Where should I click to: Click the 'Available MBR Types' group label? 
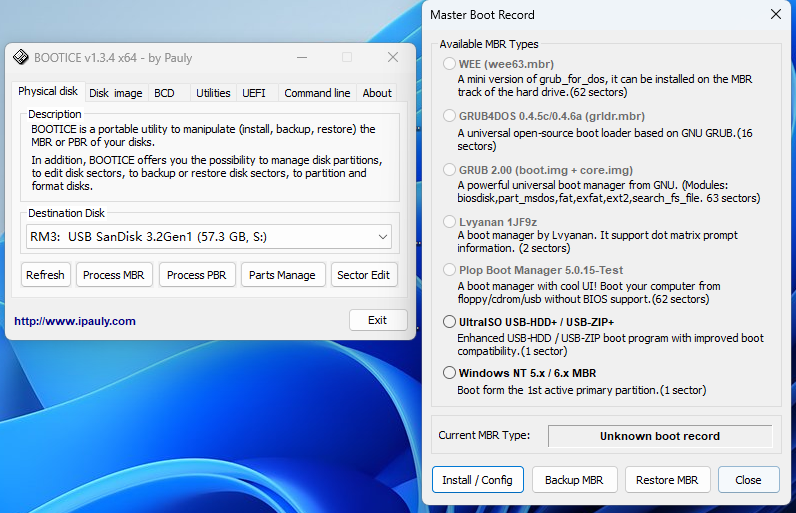coord(489,44)
